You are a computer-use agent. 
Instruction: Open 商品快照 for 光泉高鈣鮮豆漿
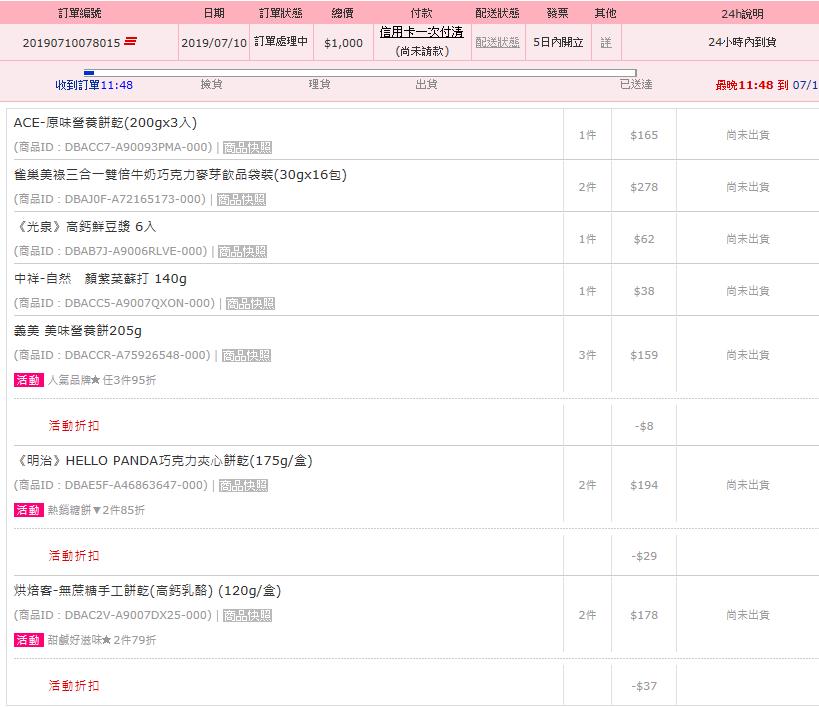tap(242, 252)
